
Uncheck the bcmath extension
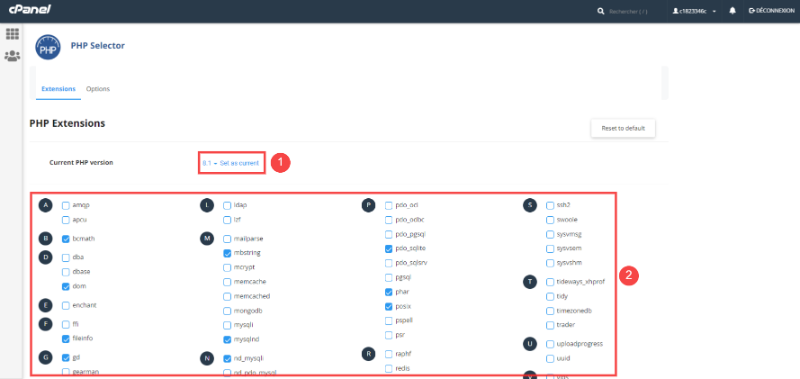tap(66, 239)
